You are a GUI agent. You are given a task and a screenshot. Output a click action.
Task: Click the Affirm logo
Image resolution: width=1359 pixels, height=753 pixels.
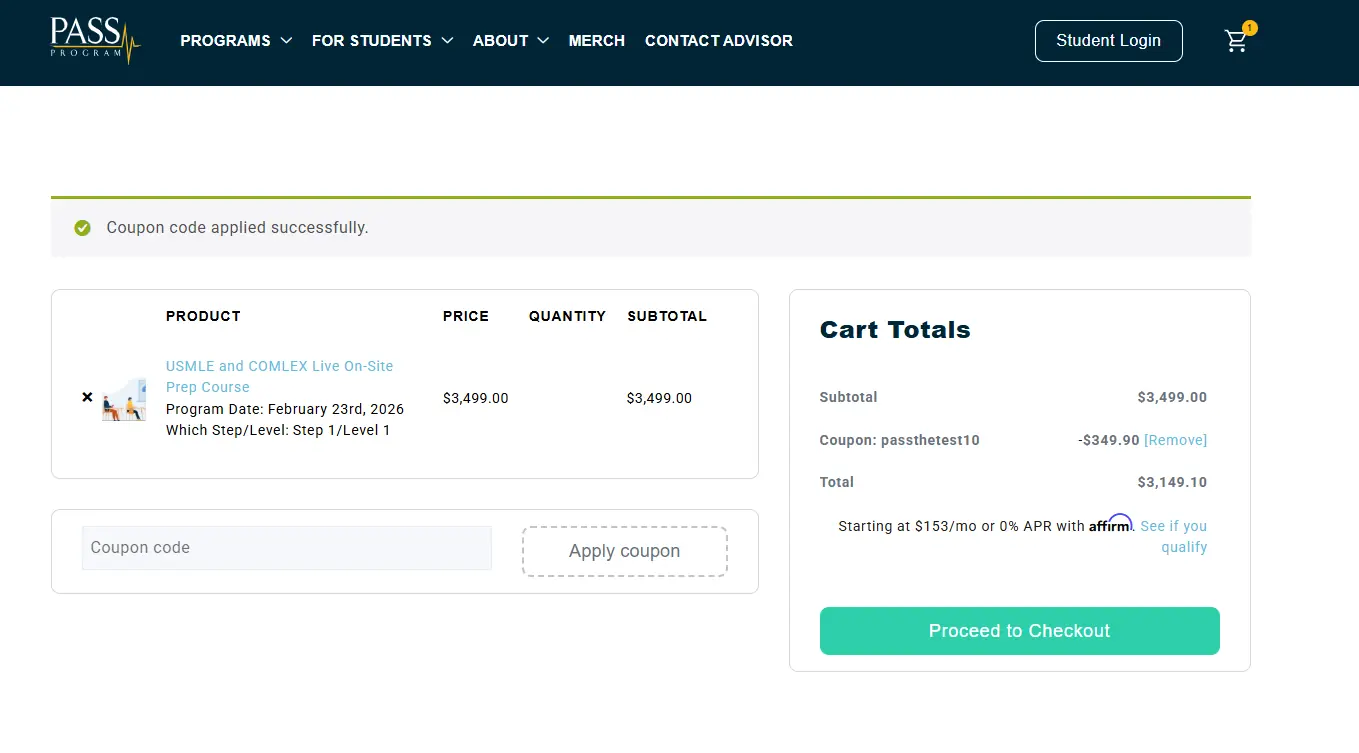coord(1110,525)
